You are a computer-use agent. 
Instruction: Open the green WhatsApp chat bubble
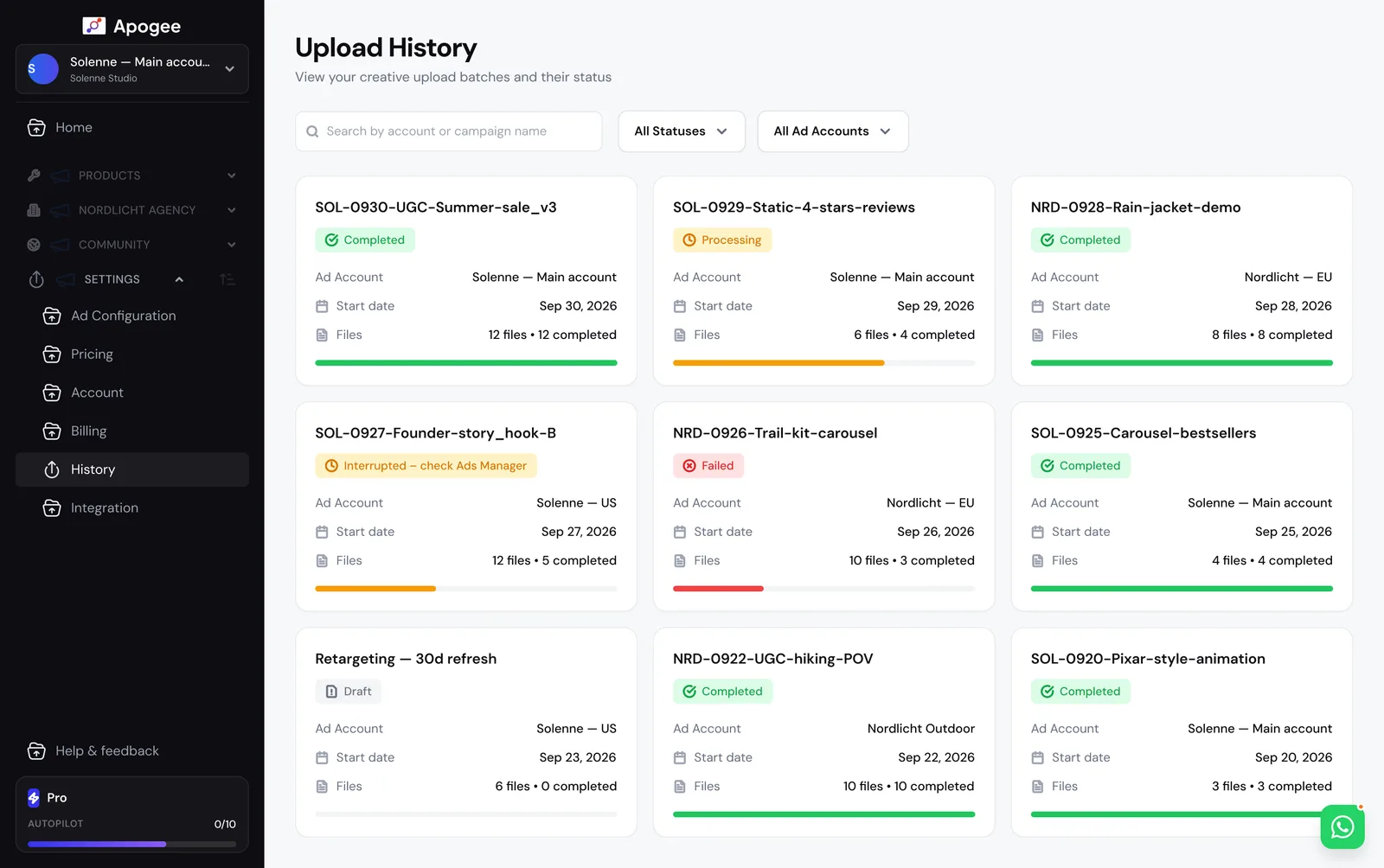coord(1342,827)
